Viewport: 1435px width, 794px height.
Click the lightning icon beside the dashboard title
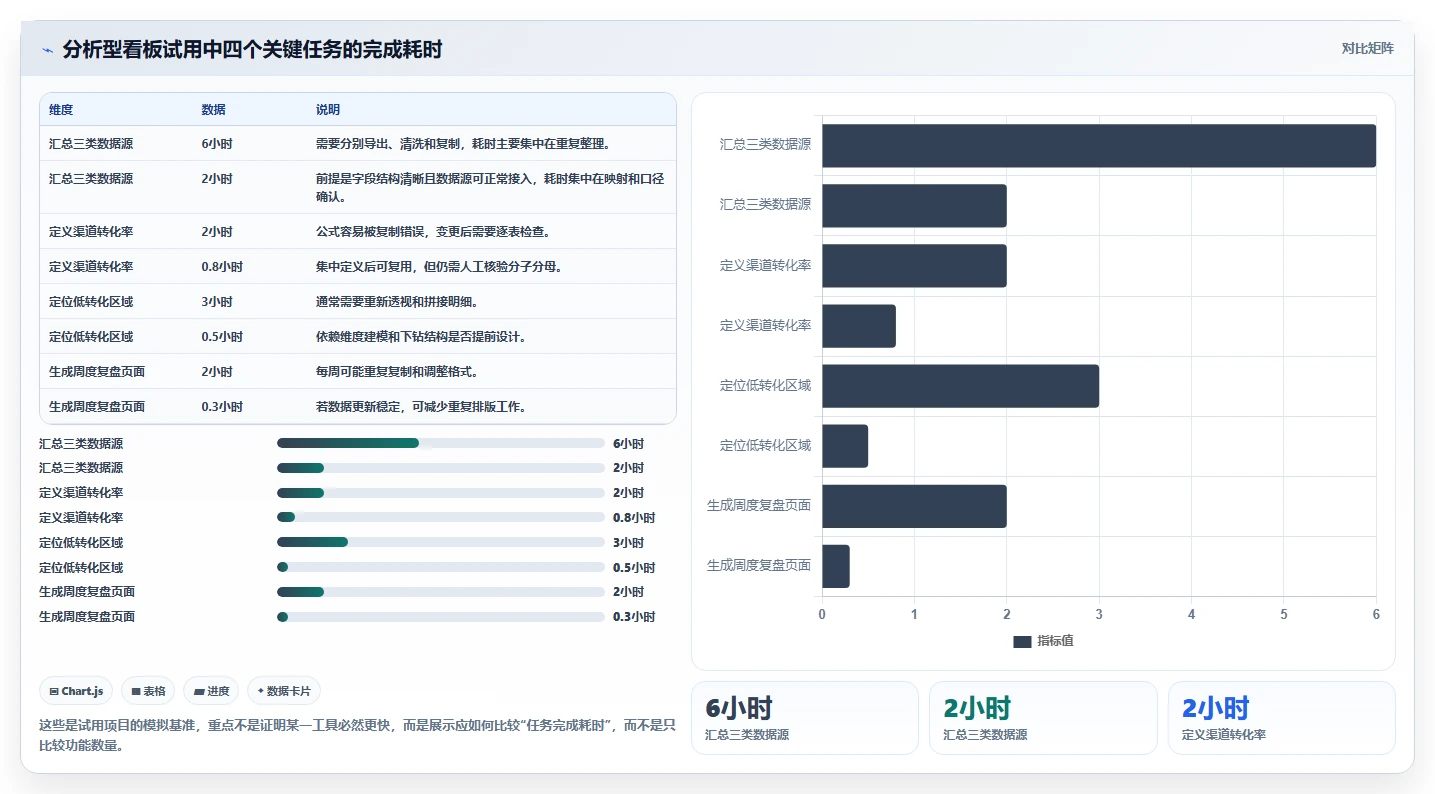47,50
